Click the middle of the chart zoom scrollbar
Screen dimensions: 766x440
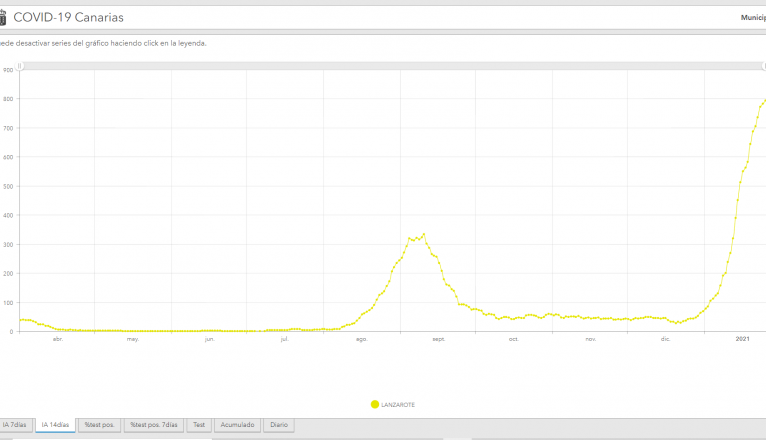pyautogui.click(x=391, y=66)
